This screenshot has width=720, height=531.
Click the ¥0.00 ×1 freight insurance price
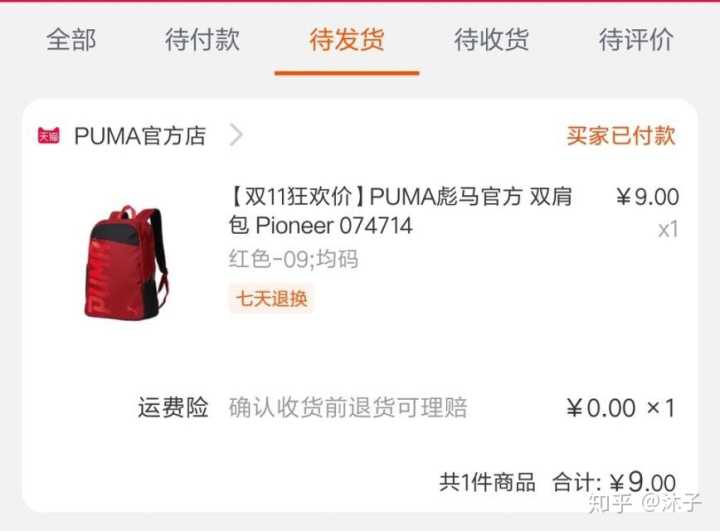621,408
